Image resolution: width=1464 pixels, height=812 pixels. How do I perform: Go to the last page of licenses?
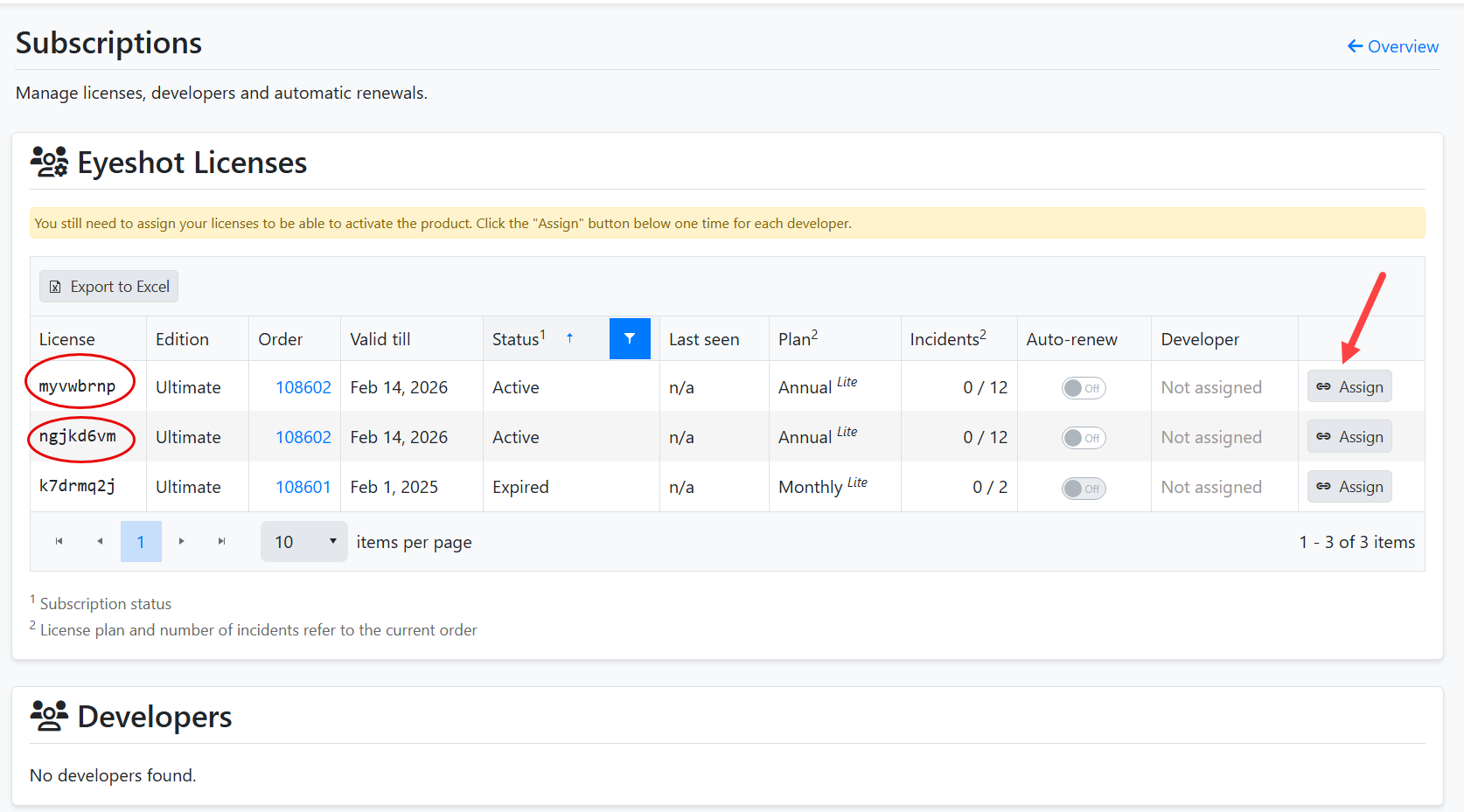click(x=222, y=541)
